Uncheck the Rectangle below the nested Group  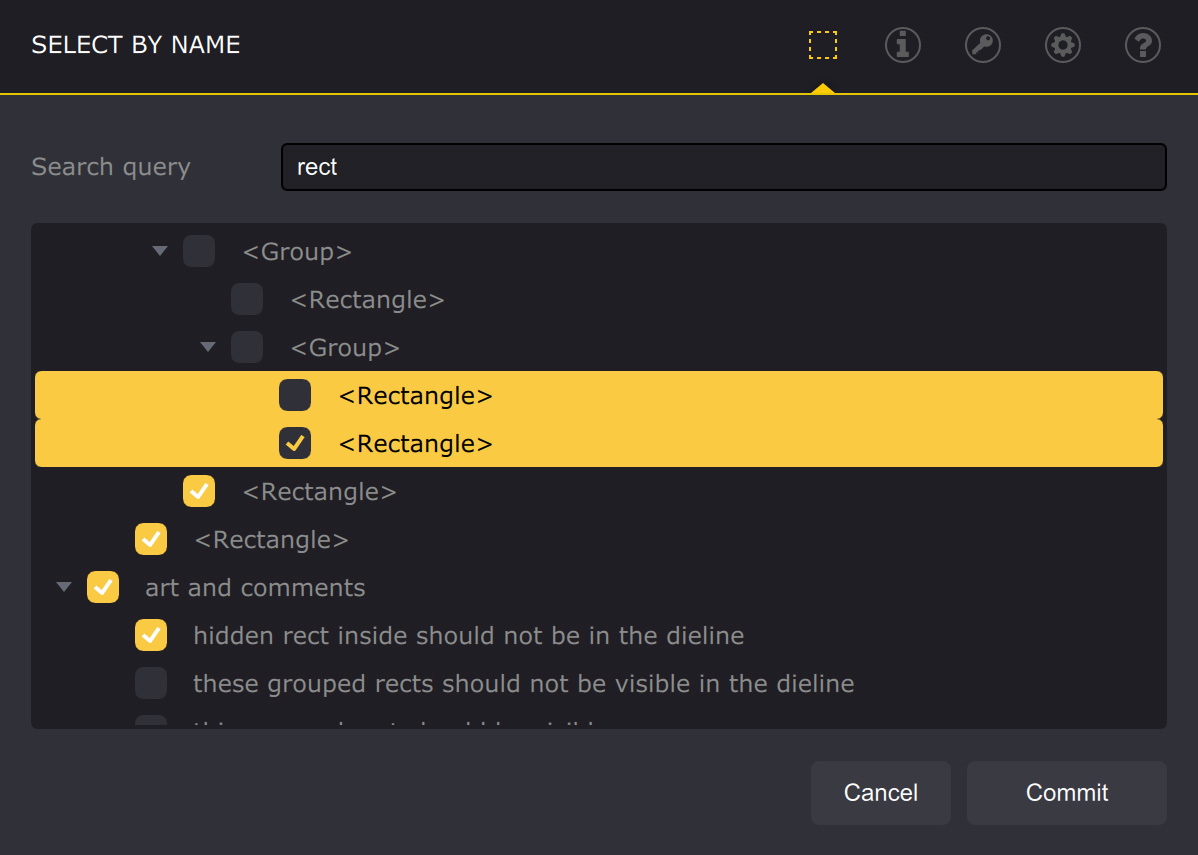click(x=199, y=491)
